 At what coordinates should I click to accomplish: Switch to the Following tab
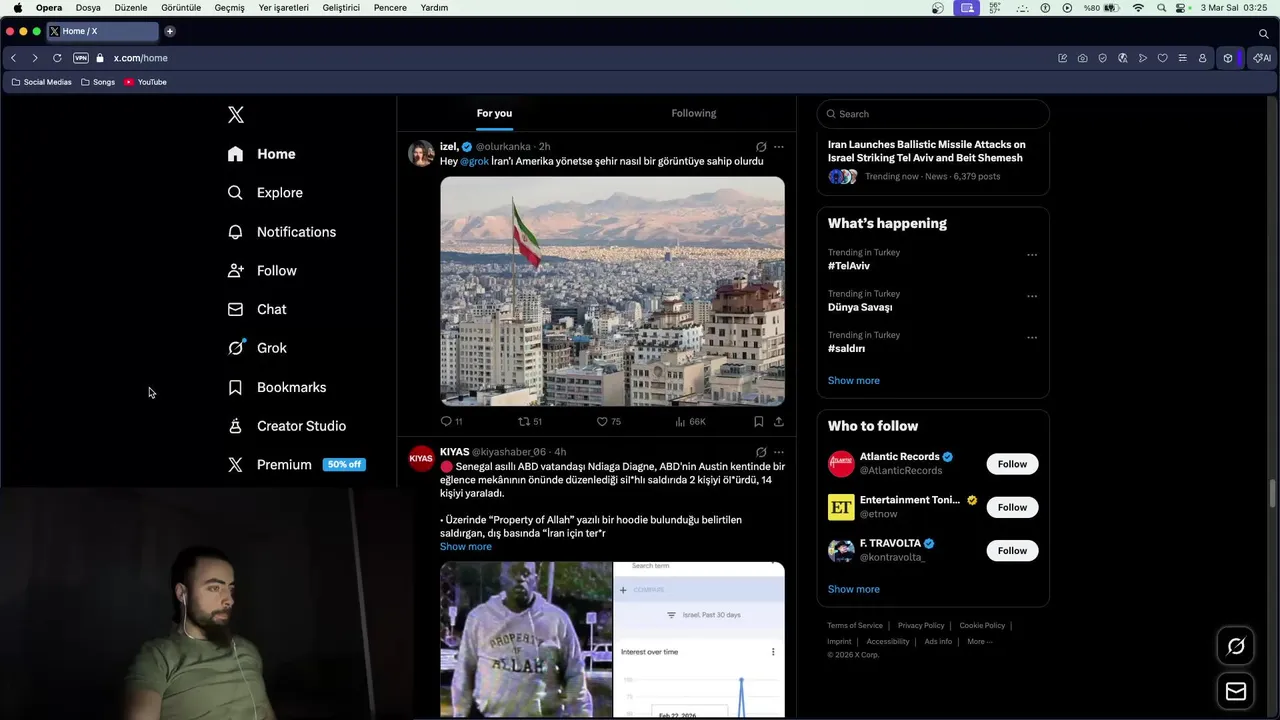pyautogui.click(x=694, y=113)
